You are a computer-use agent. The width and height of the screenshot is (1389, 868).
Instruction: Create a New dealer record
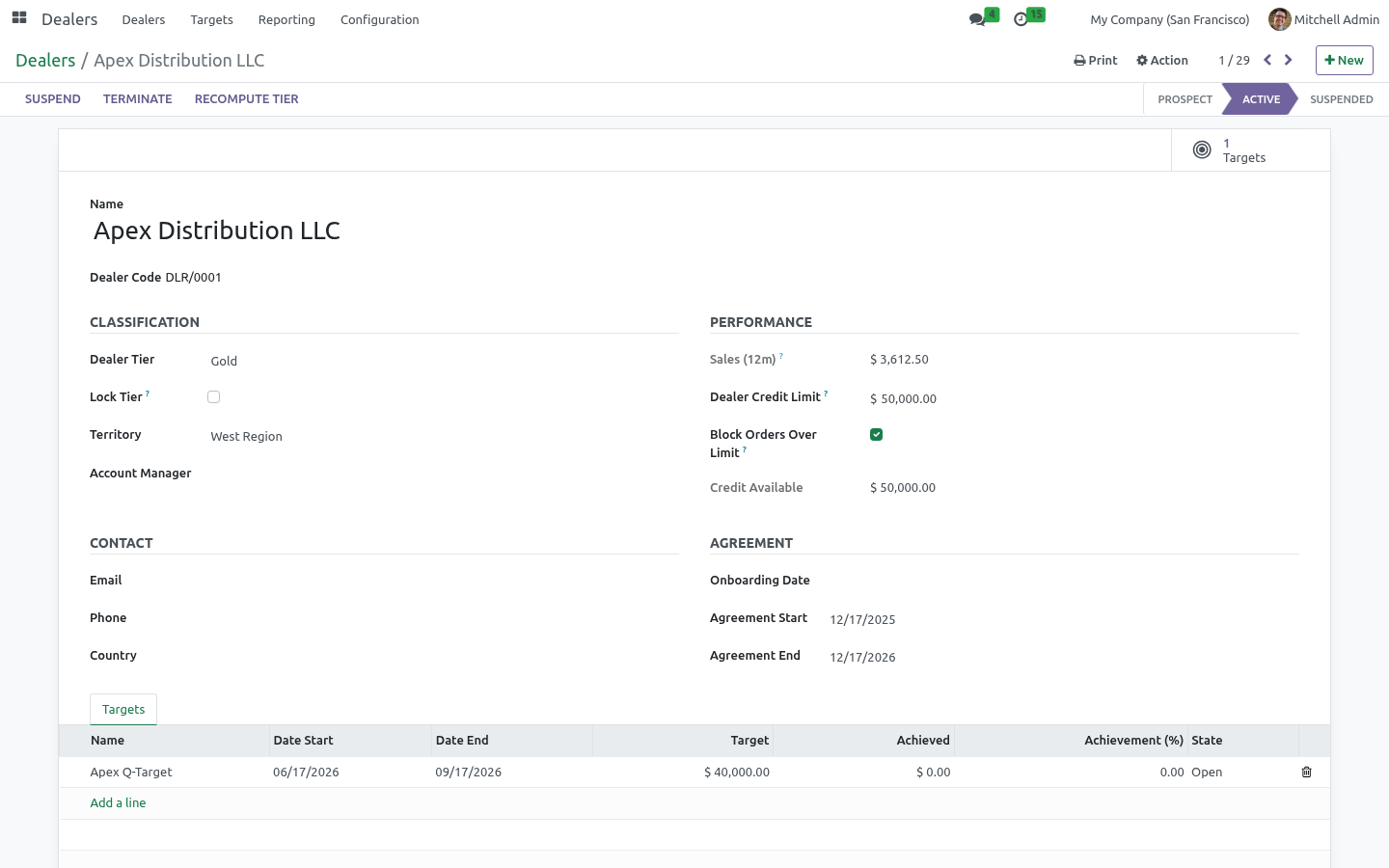click(x=1345, y=60)
